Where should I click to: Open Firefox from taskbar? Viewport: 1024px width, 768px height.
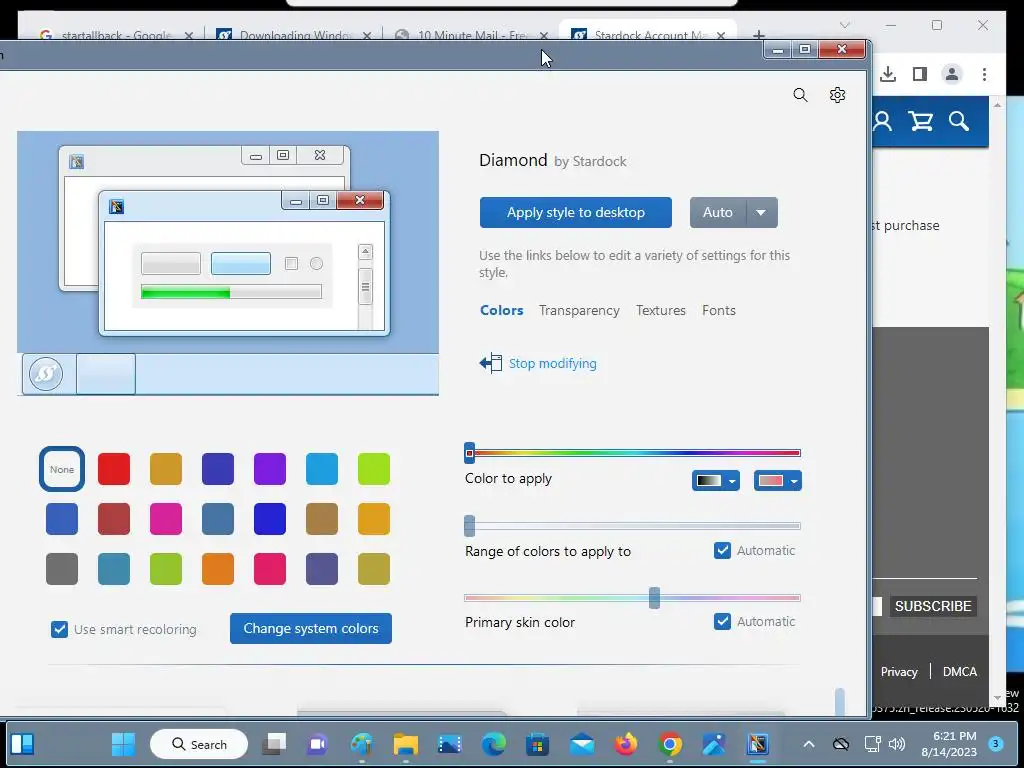[x=626, y=744]
